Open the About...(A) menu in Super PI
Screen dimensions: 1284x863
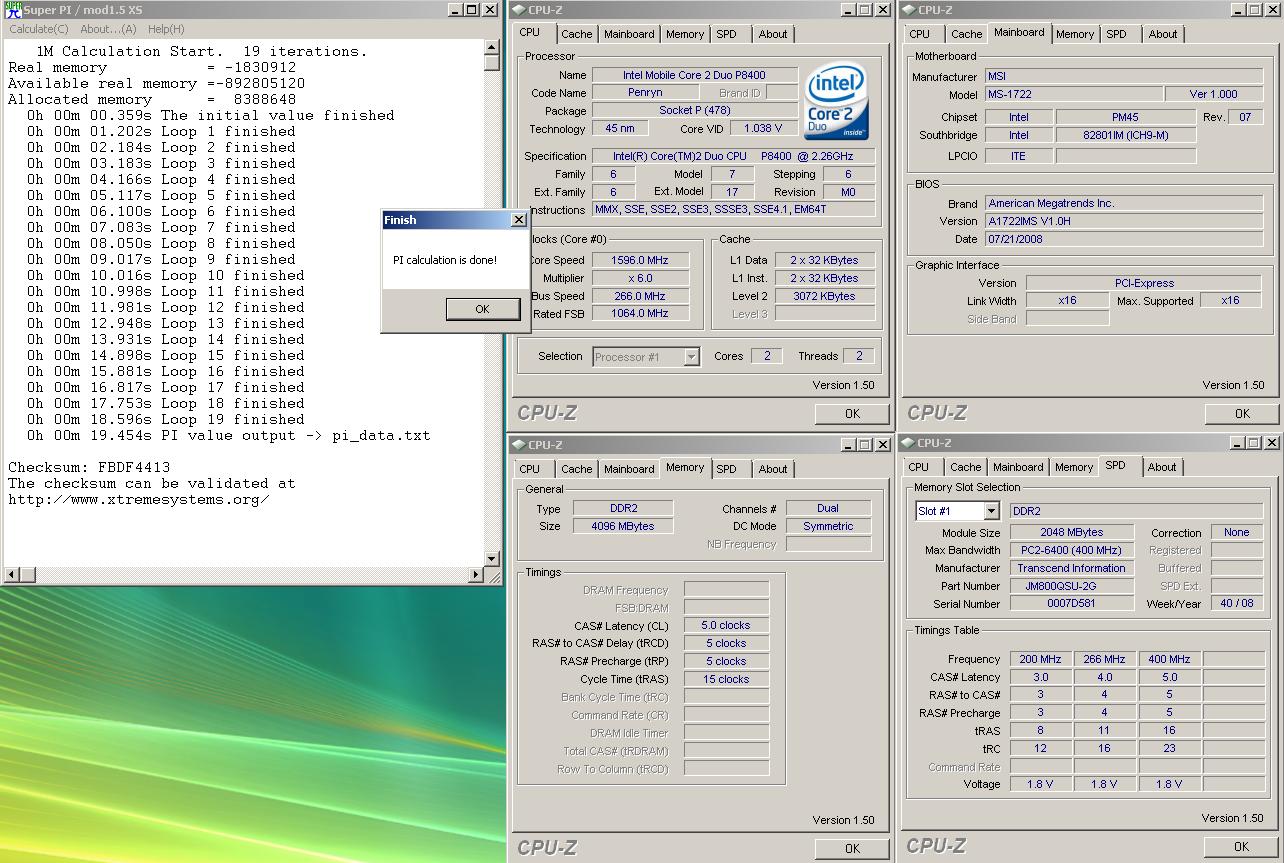108,29
